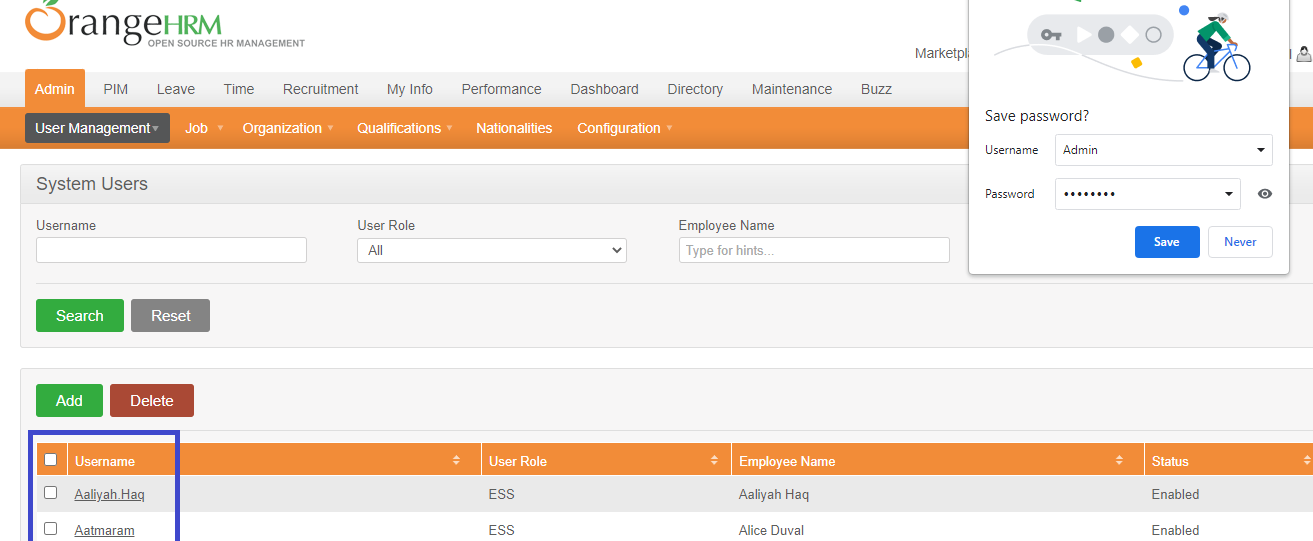Click the Reset button
Screen dimensions: 1313x541
(x=171, y=315)
